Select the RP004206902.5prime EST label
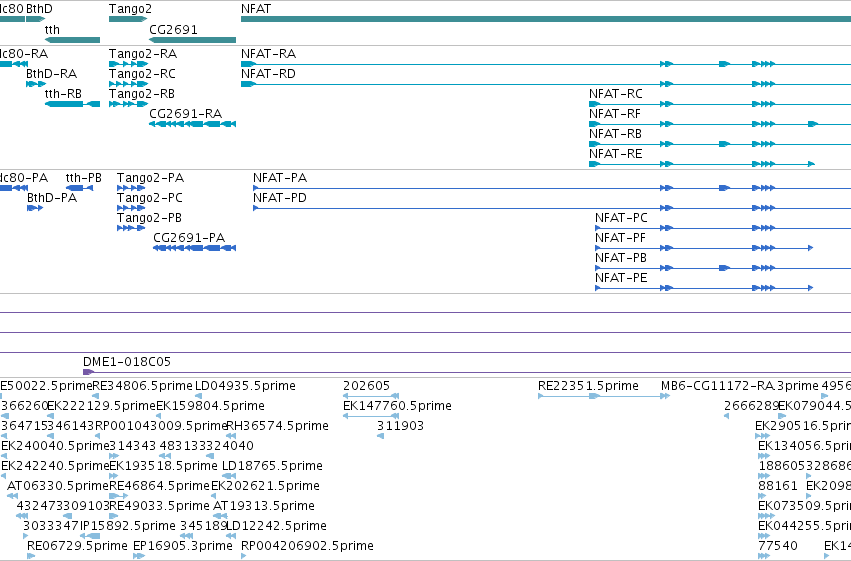This screenshot has width=851, height=561. pos(307,546)
